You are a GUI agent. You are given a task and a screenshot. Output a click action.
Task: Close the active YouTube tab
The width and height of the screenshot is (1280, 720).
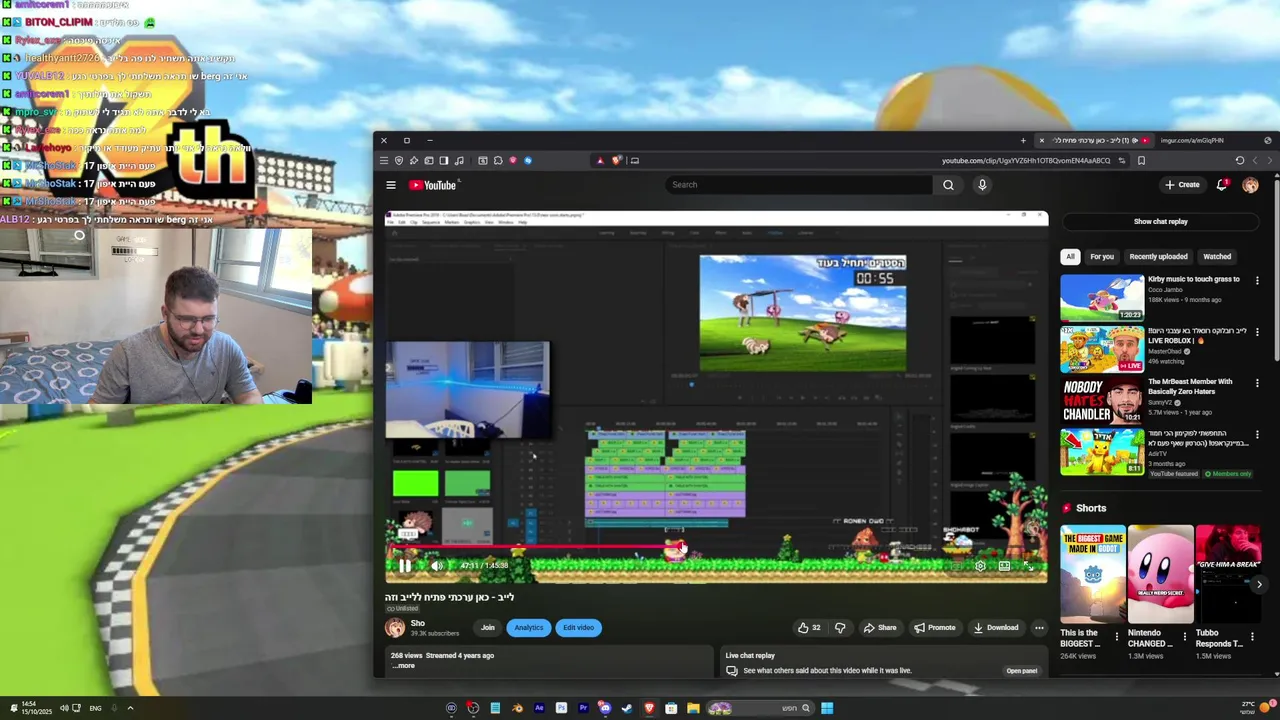[x=1041, y=140]
